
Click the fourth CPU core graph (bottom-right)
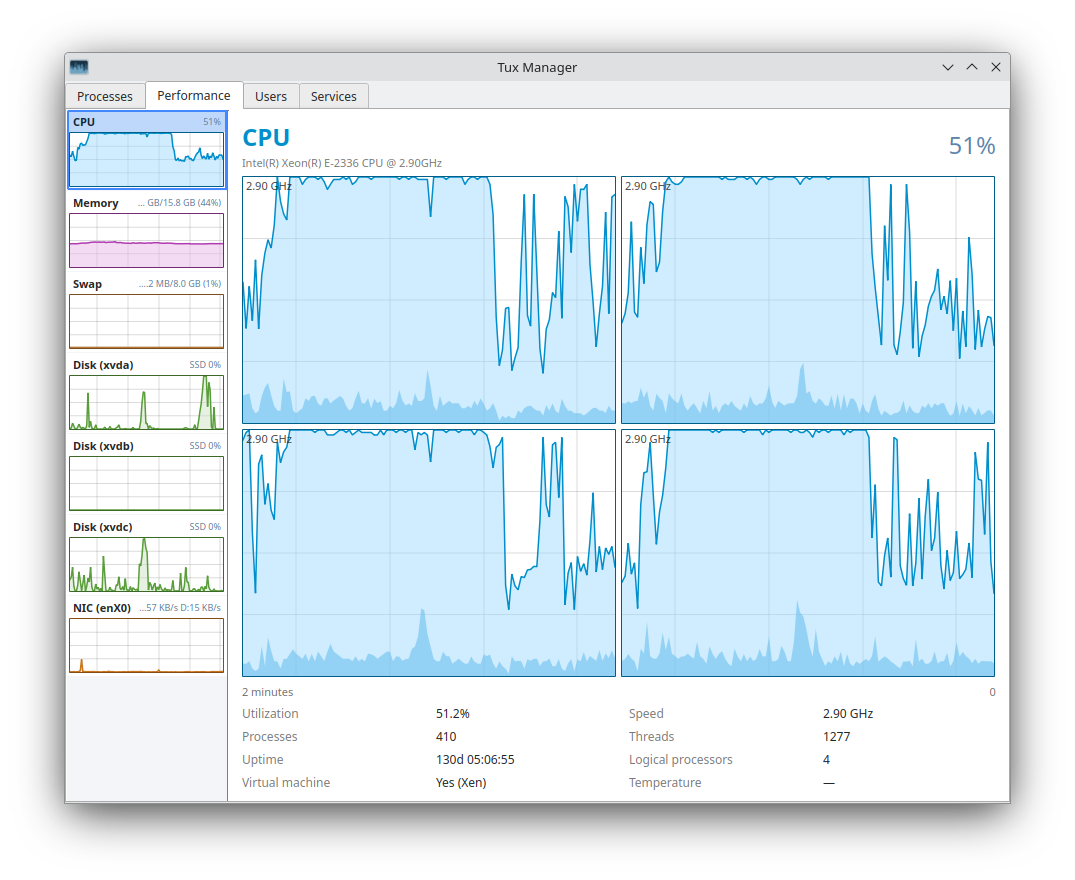808,553
